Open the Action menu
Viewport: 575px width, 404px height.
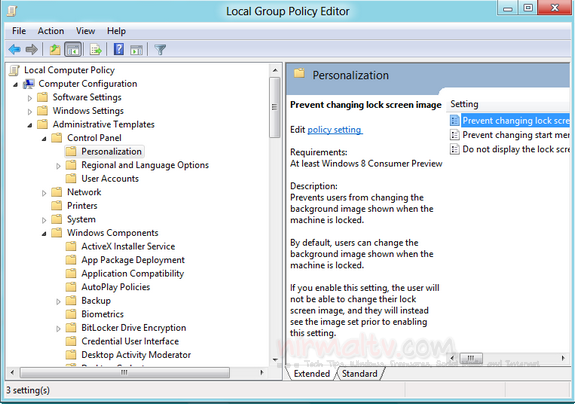coord(51,31)
